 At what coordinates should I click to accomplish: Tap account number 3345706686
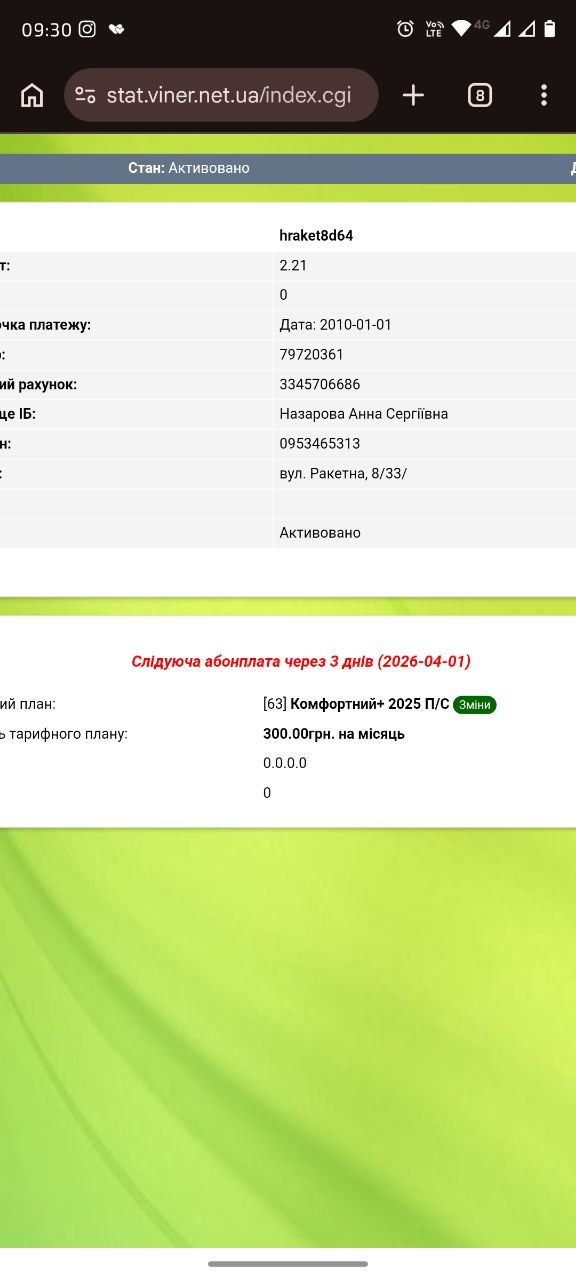320,384
